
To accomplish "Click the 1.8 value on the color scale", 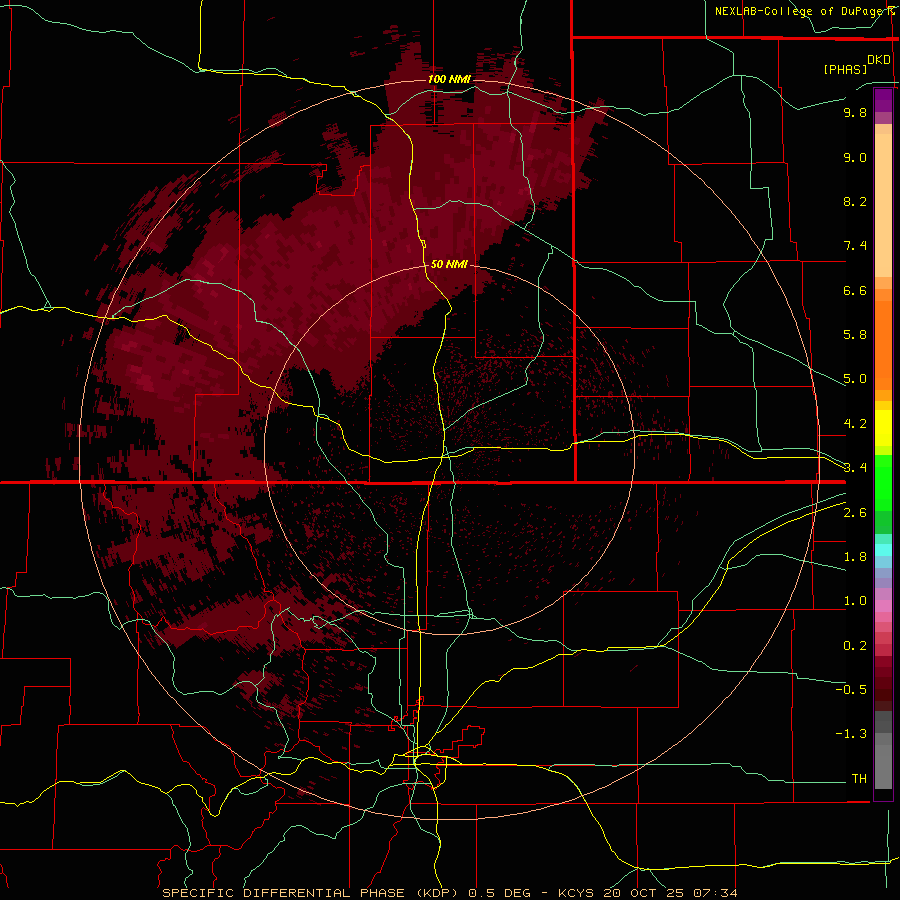I will tap(855, 557).
